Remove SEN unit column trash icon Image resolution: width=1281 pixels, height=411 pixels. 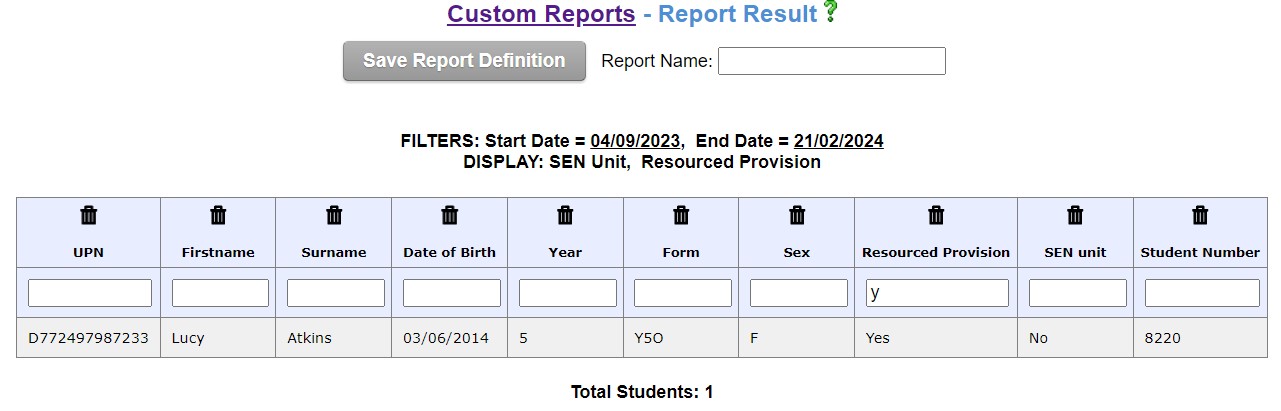[1075, 215]
